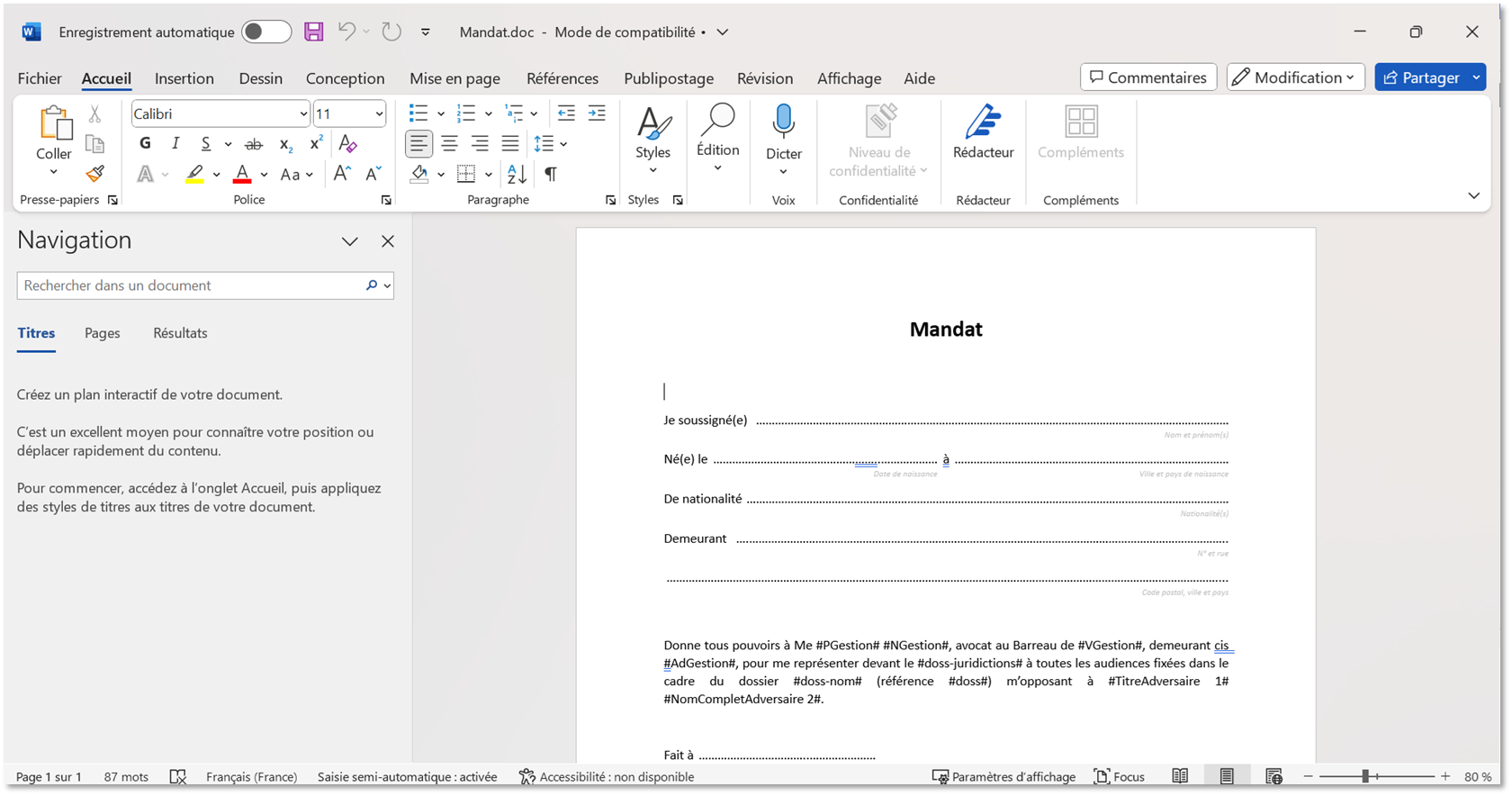Switch to the Mise en page tab
This screenshot has width=1512, height=796.
454,78
